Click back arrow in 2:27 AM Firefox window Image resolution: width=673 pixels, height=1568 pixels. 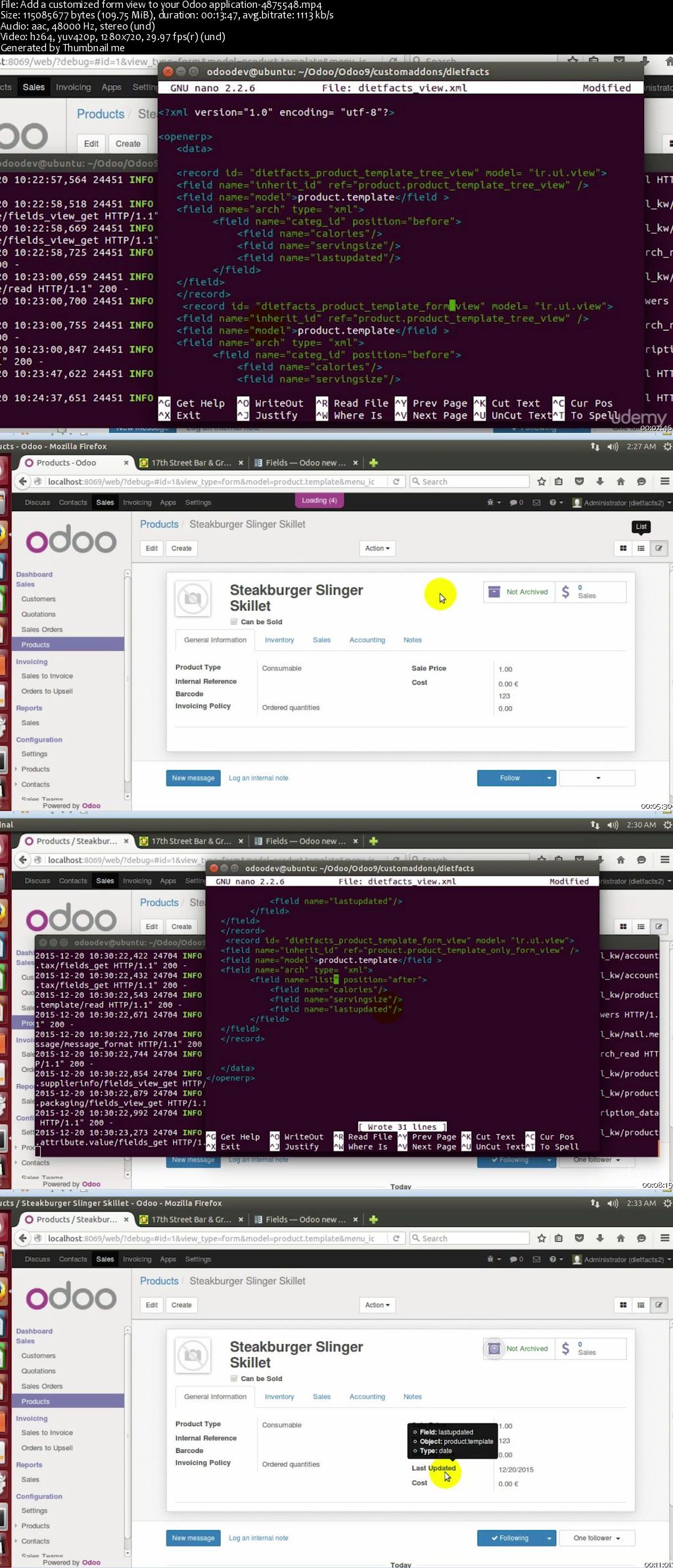pos(23,482)
